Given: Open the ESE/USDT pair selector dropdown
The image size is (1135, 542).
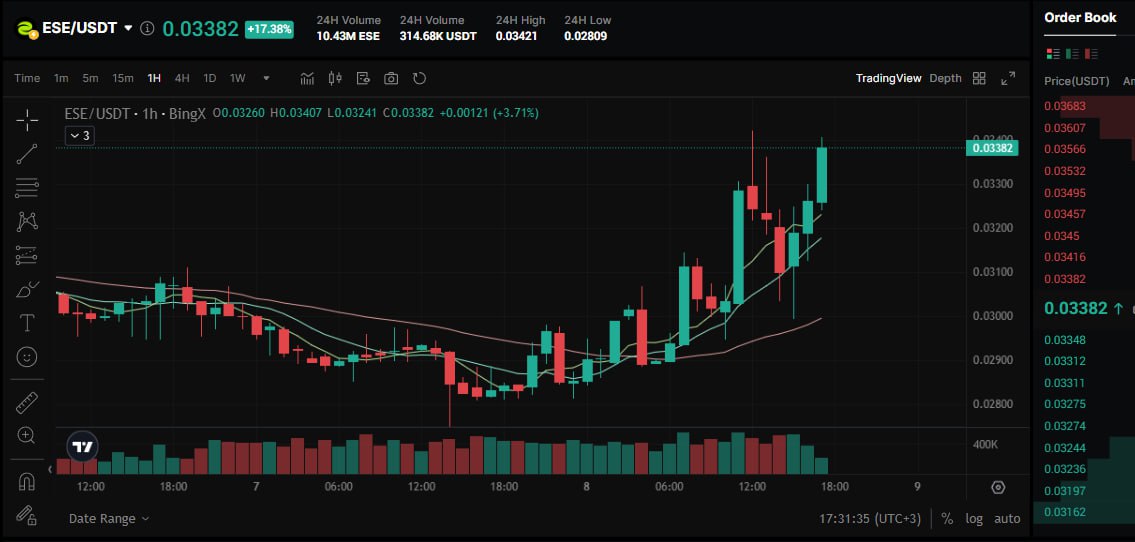Looking at the screenshot, I should [128, 28].
